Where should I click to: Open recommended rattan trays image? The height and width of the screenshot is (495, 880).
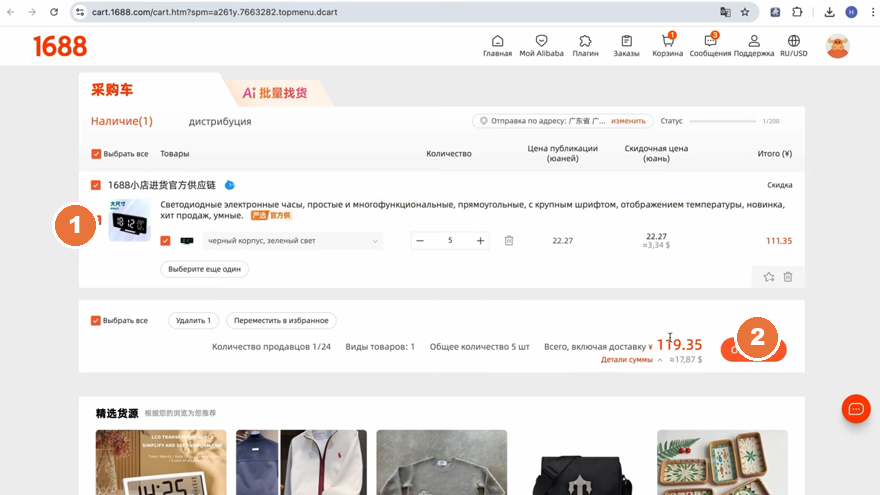pos(722,462)
